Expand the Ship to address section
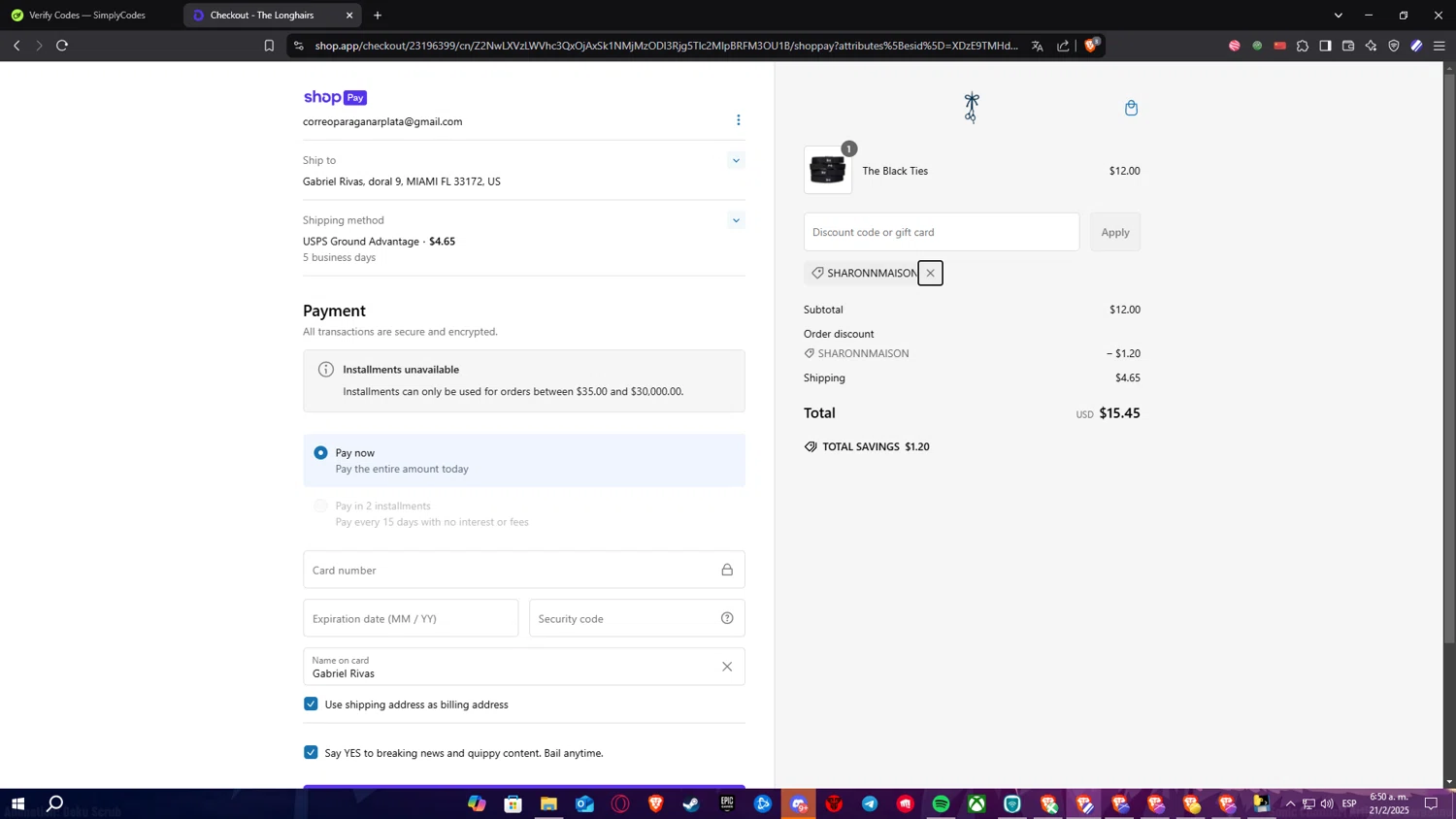1456x819 pixels. tap(736, 161)
